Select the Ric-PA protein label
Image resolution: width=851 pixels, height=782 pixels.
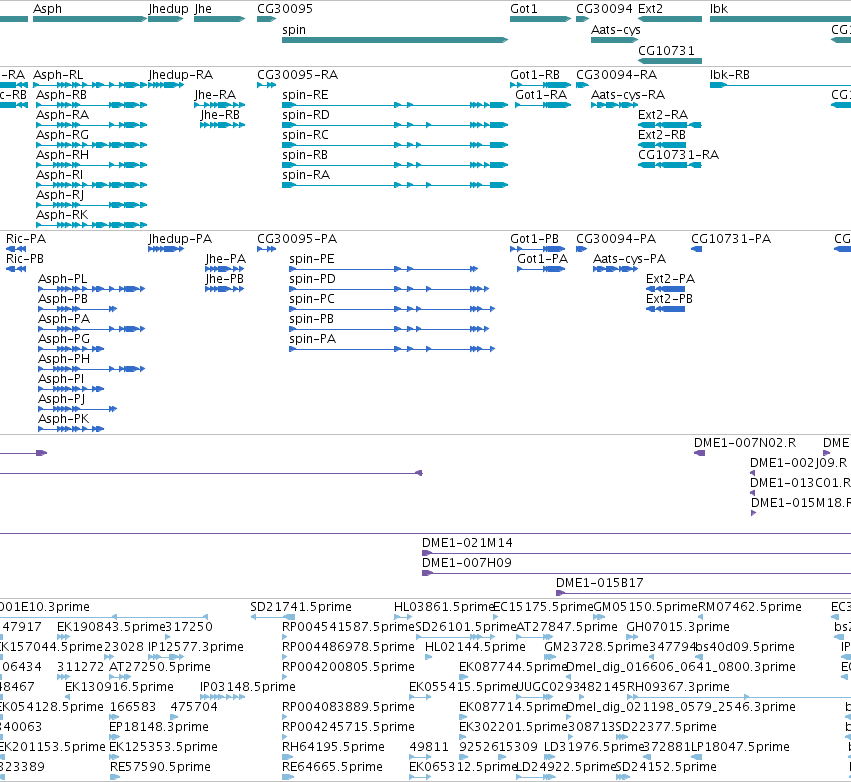pyautogui.click(x=26, y=239)
